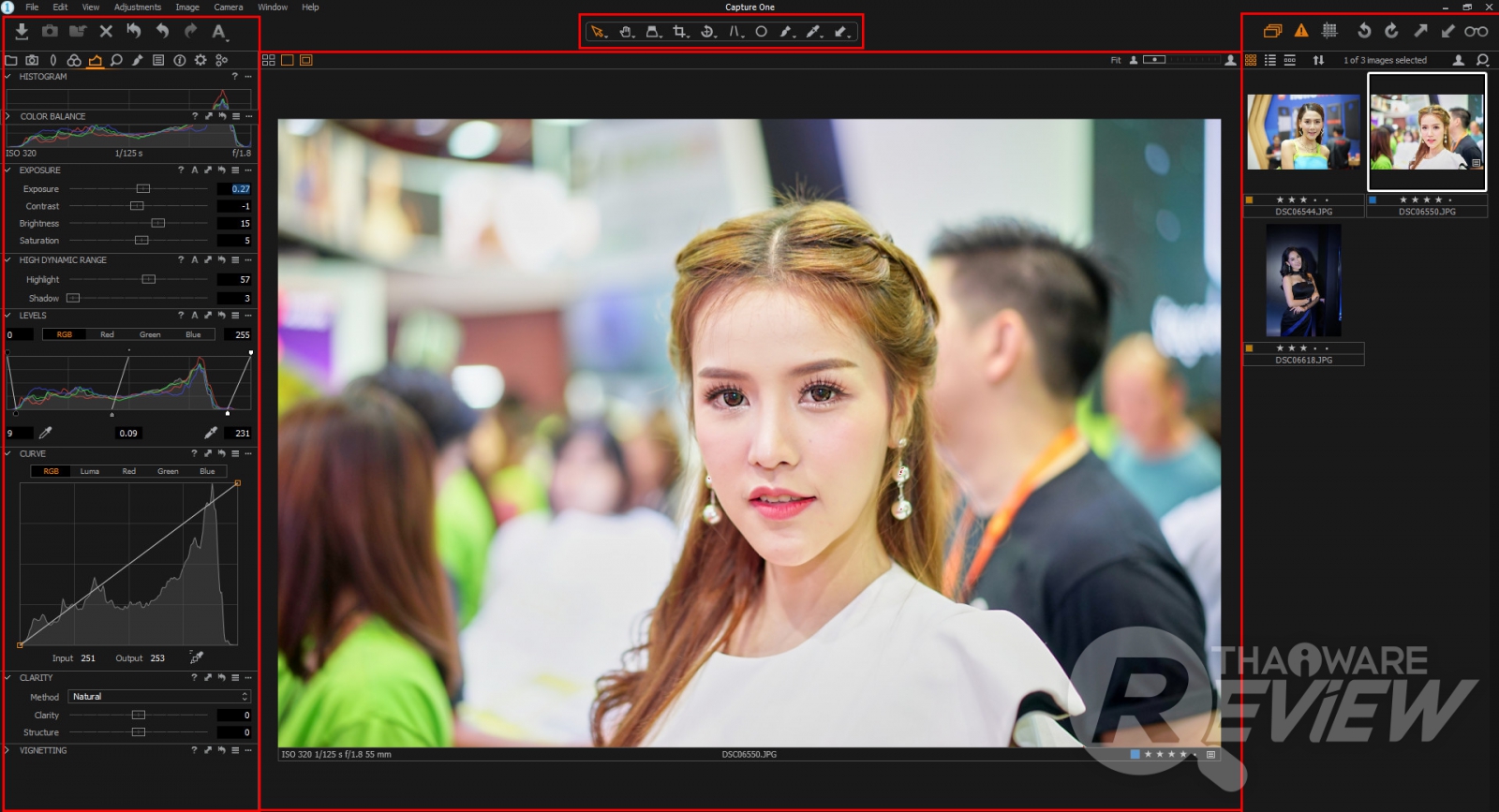Redo the last undone adjustment

190,31
